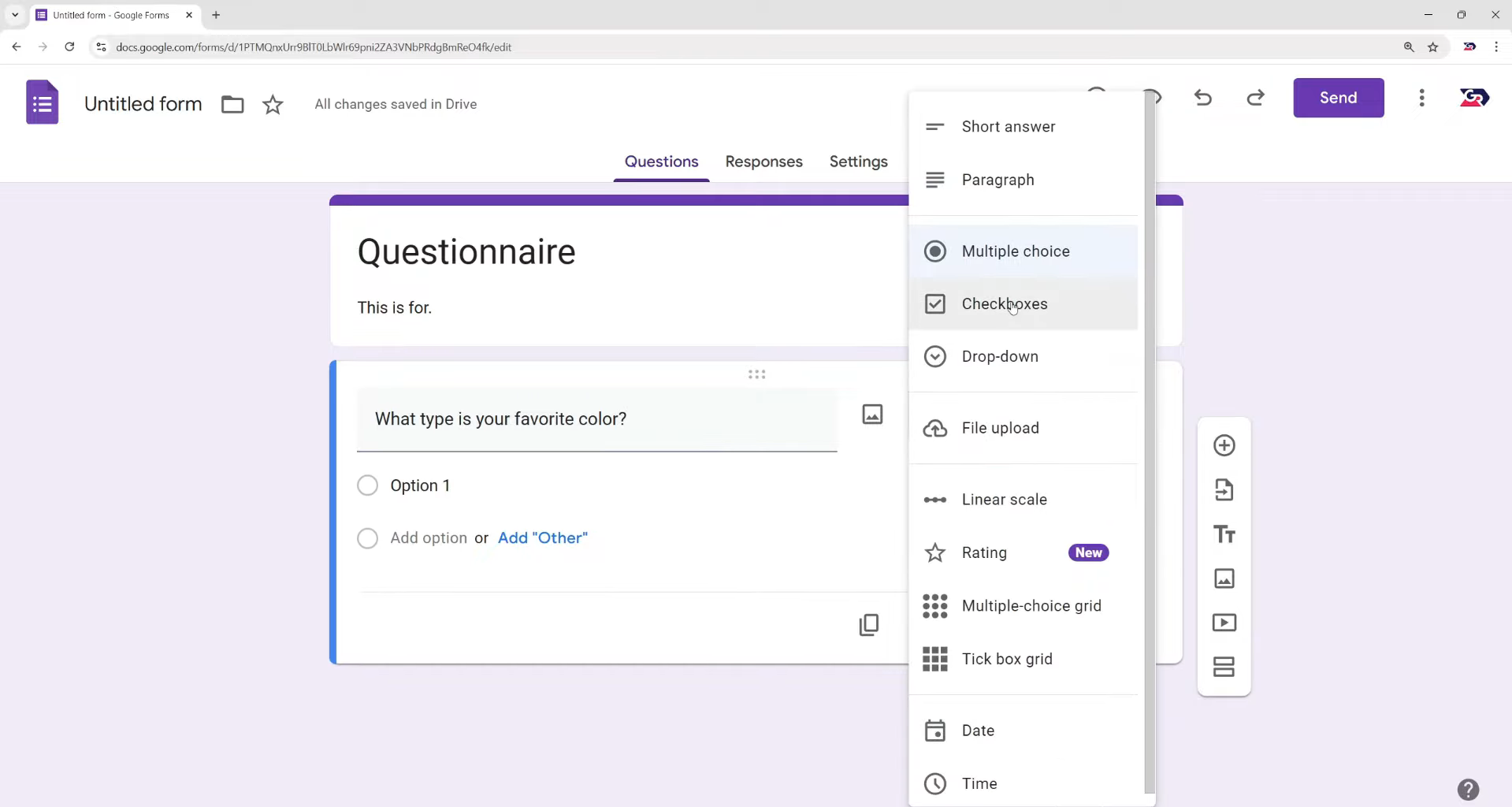View site information icon in address bar
The width and height of the screenshot is (1512, 807).
coord(101,47)
